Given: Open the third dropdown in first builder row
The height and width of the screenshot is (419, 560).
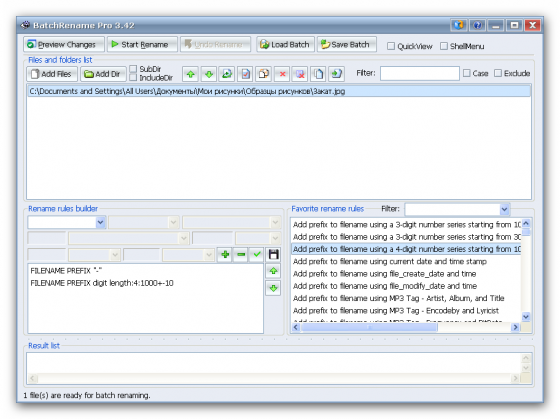Looking at the screenshot, I should 275,222.
